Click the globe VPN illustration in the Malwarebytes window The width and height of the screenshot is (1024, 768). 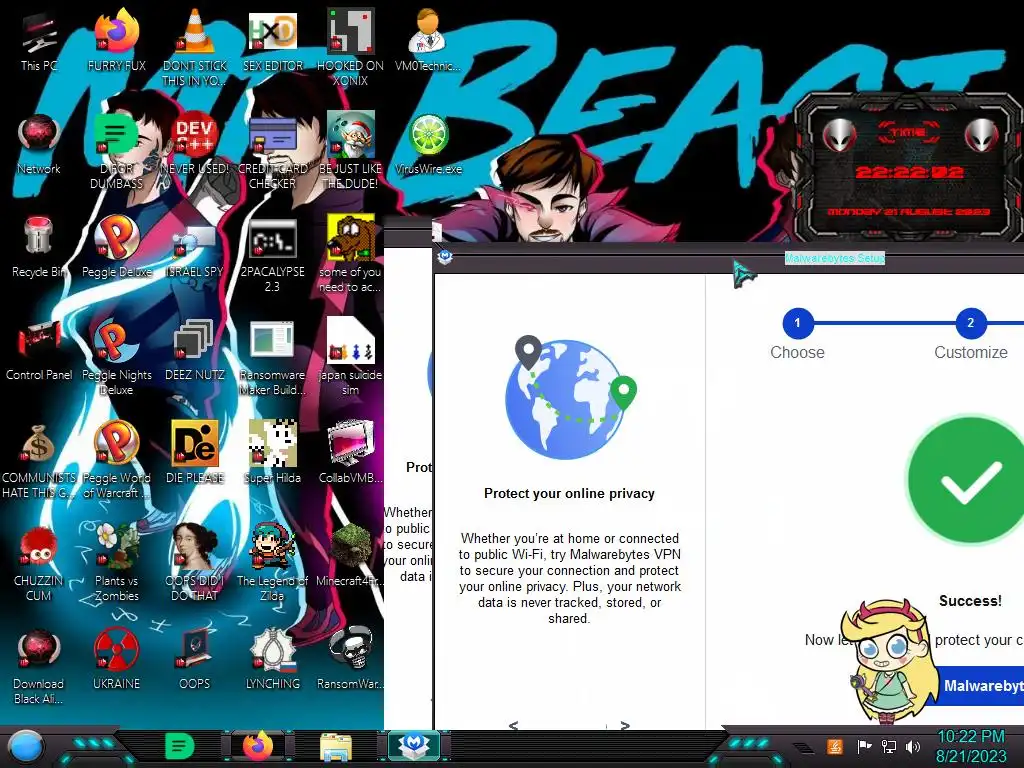569,397
